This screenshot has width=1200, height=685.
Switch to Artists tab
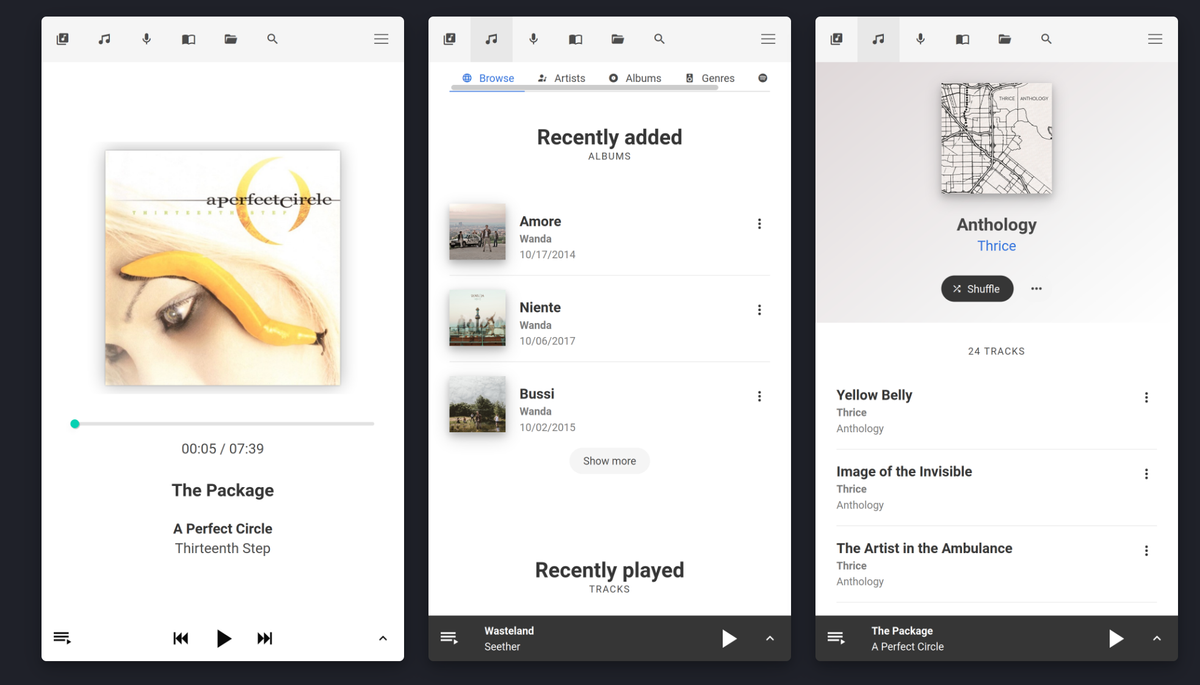tap(561, 78)
